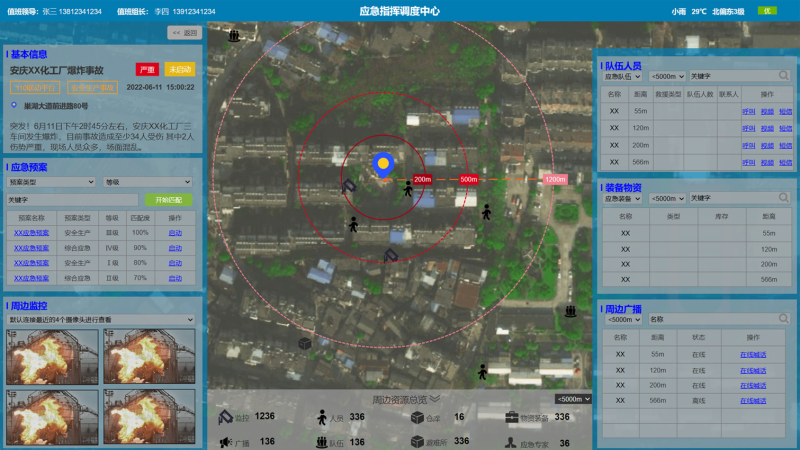Toggle the 500m radius label on map
Screen dimensions: 800x450
pos(468,179)
